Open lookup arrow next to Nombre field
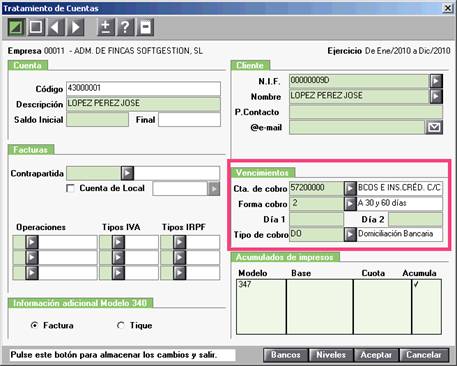Screen dimensions: 457x366 click(436, 96)
